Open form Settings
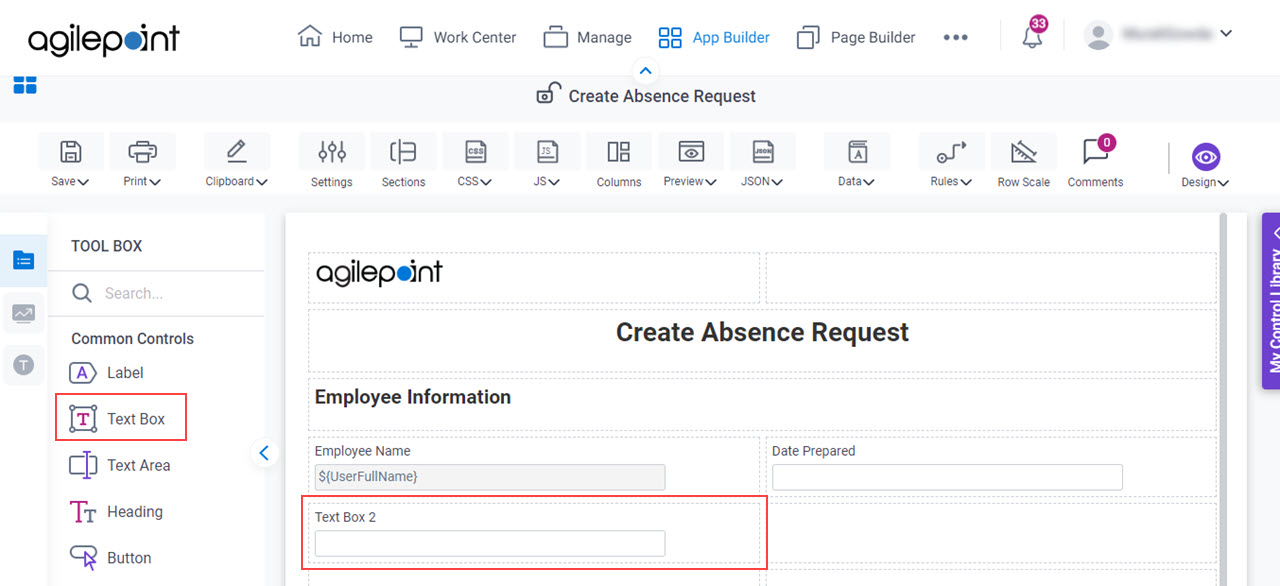Image resolution: width=1280 pixels, height=586 pixels. pos(331,162)
